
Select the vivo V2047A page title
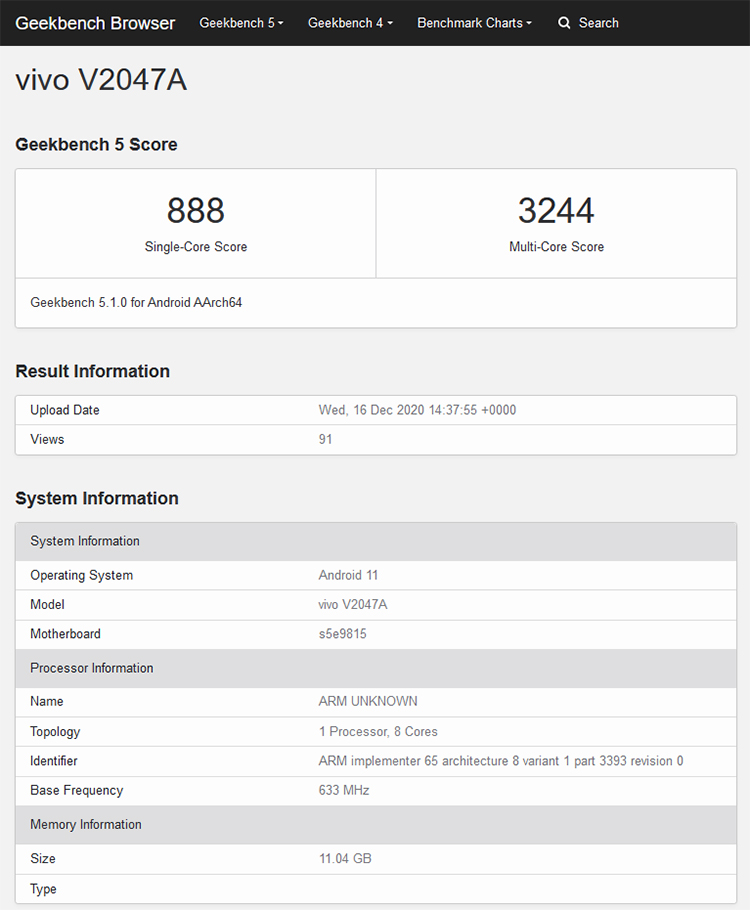pos(101,80)
